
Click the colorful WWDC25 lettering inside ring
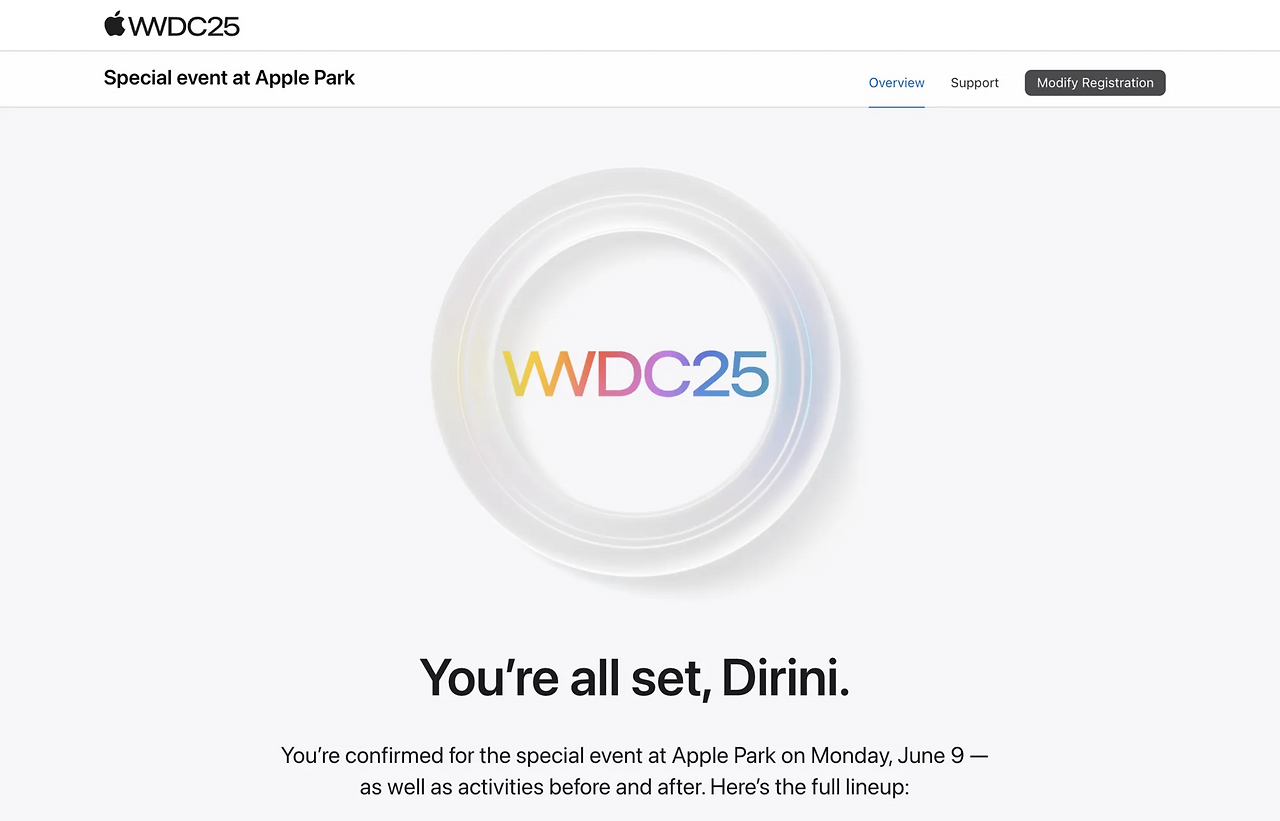[636, 374]
